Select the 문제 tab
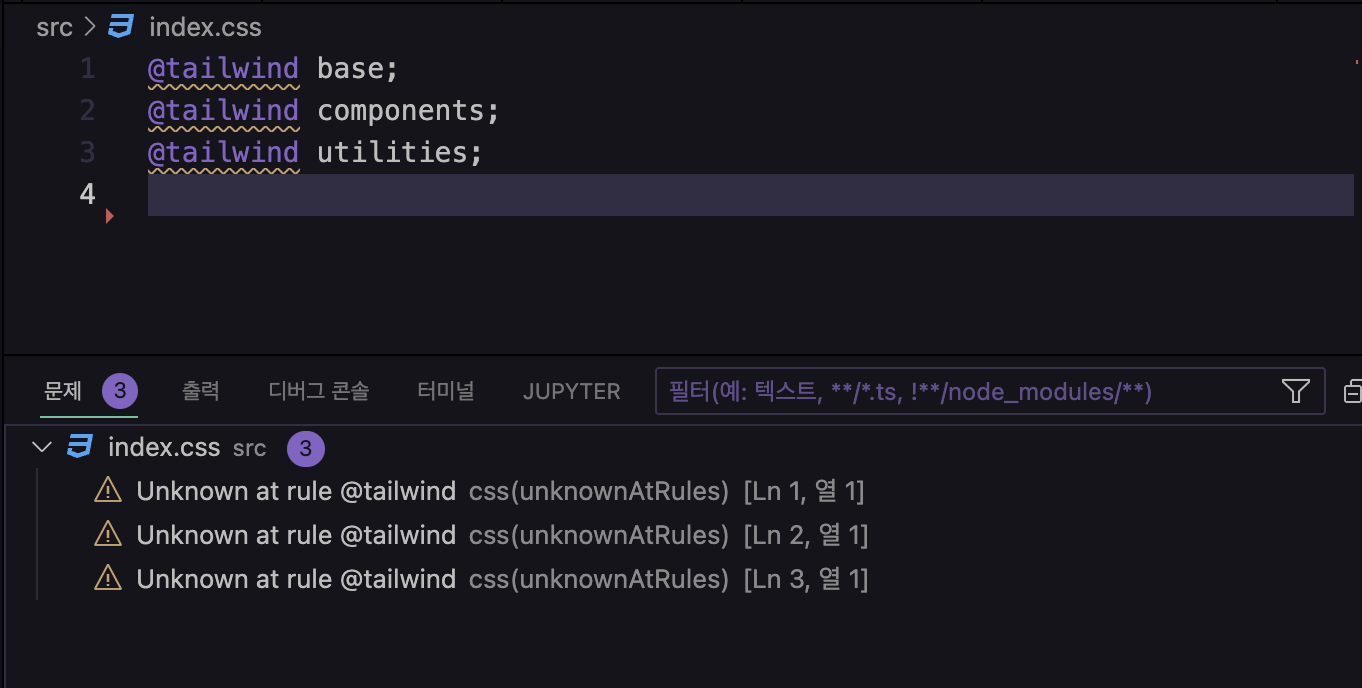The height and width of the screenshot is (688, 1362). point(63,391)
